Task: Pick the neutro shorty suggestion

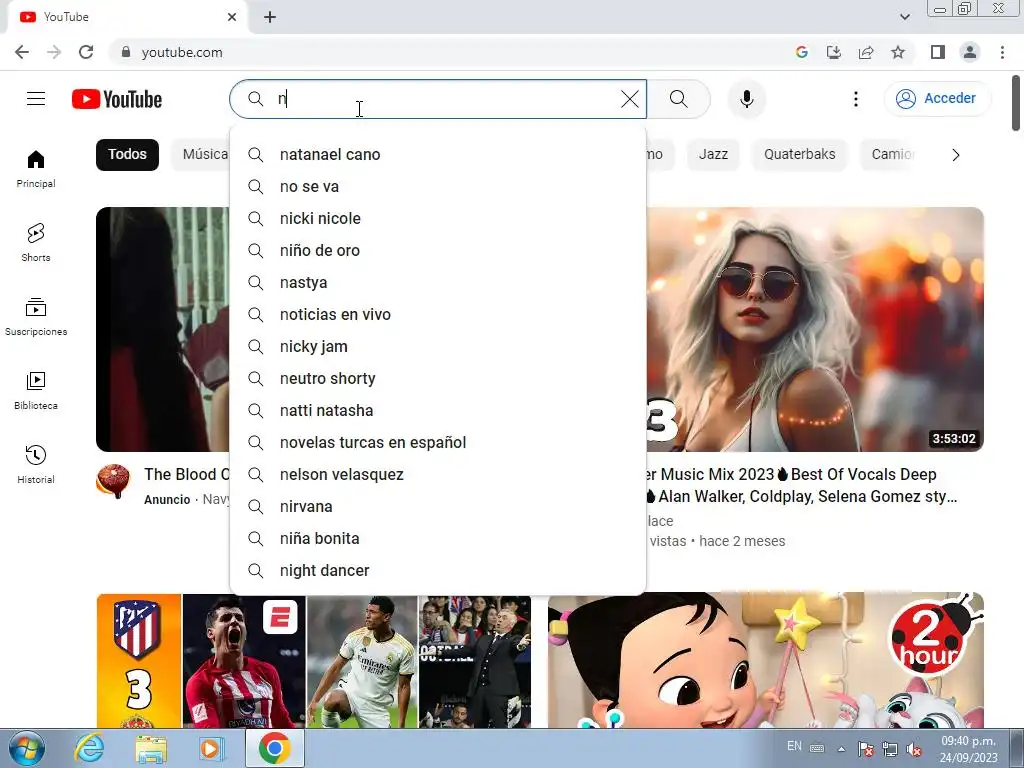Action: [438, 379]
